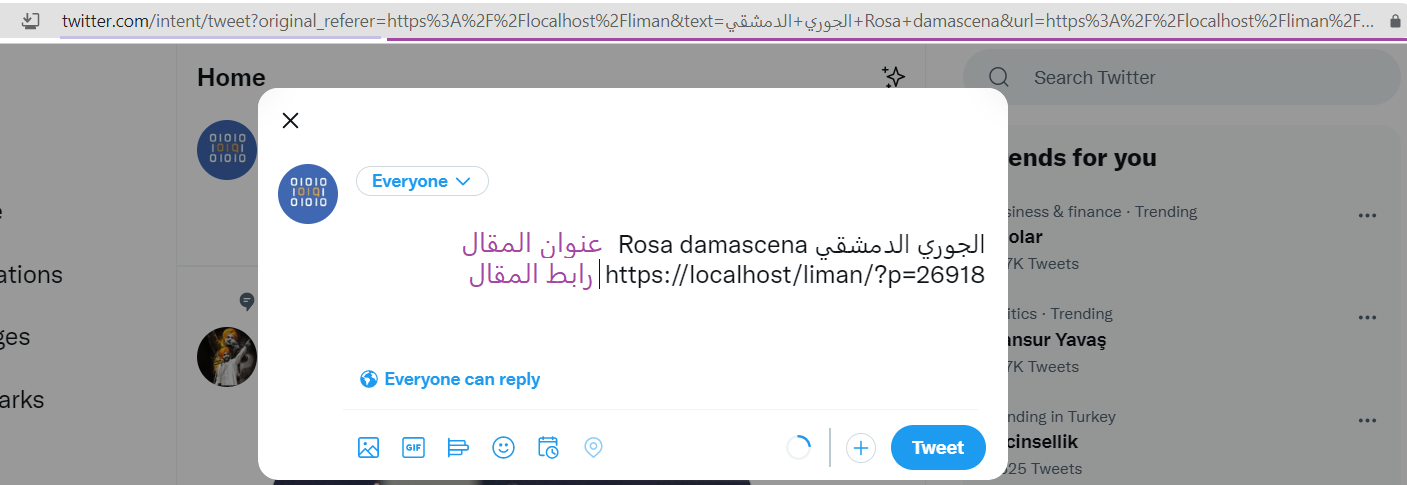
Task: Click the sparkle top tweets icon
Action: click(893, 77)
